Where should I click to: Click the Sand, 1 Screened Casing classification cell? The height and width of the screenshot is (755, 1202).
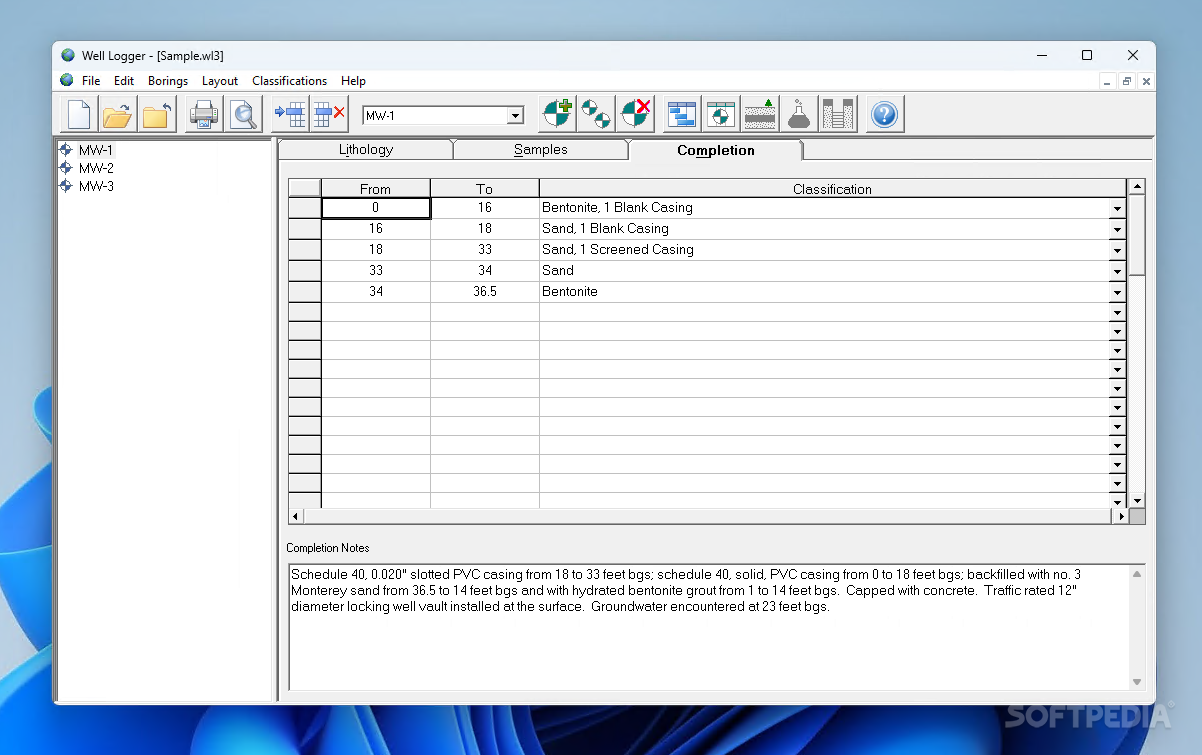coord(824,250)
